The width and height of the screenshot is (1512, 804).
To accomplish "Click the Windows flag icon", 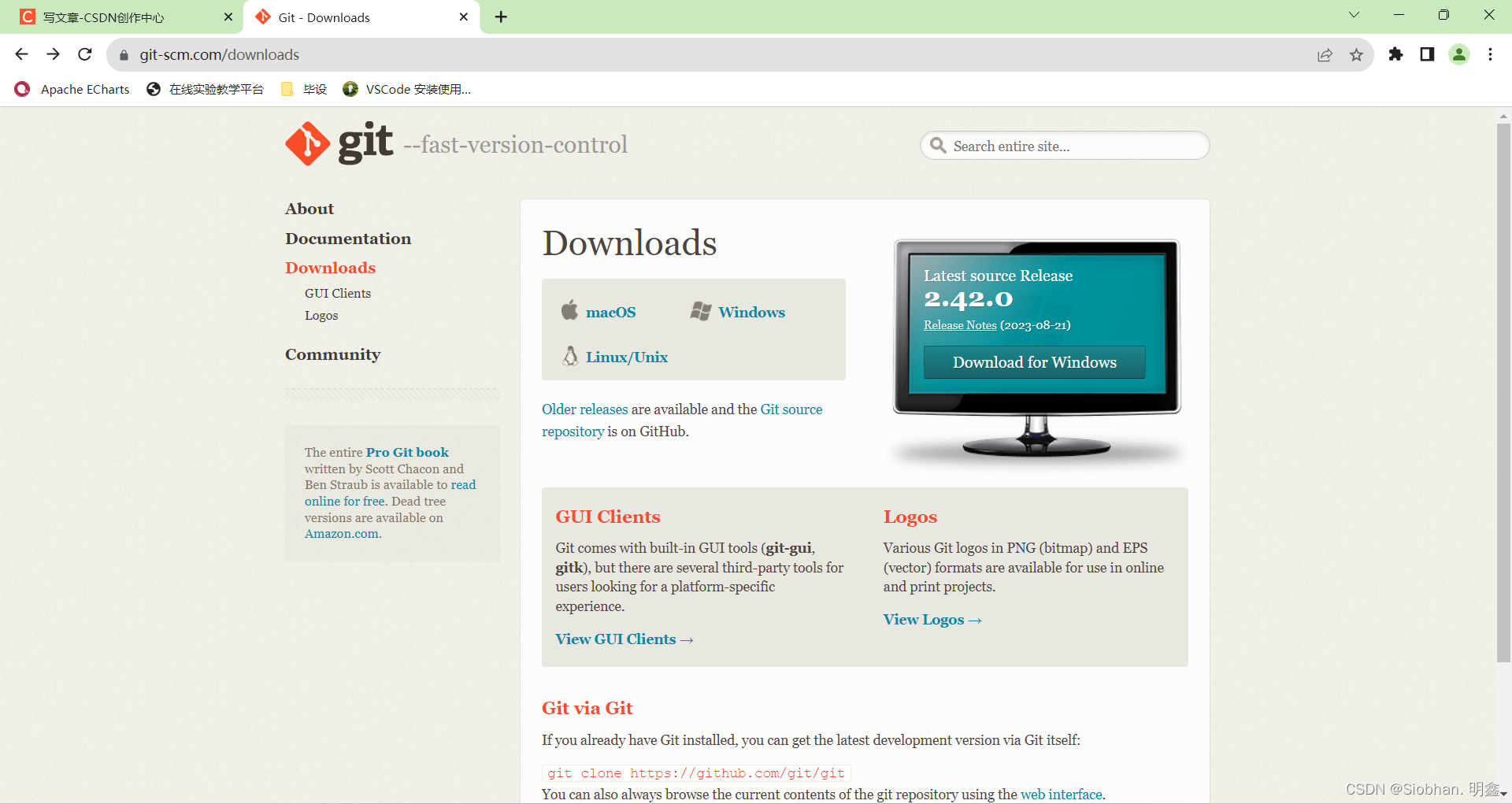I will [x=701, y=311].
